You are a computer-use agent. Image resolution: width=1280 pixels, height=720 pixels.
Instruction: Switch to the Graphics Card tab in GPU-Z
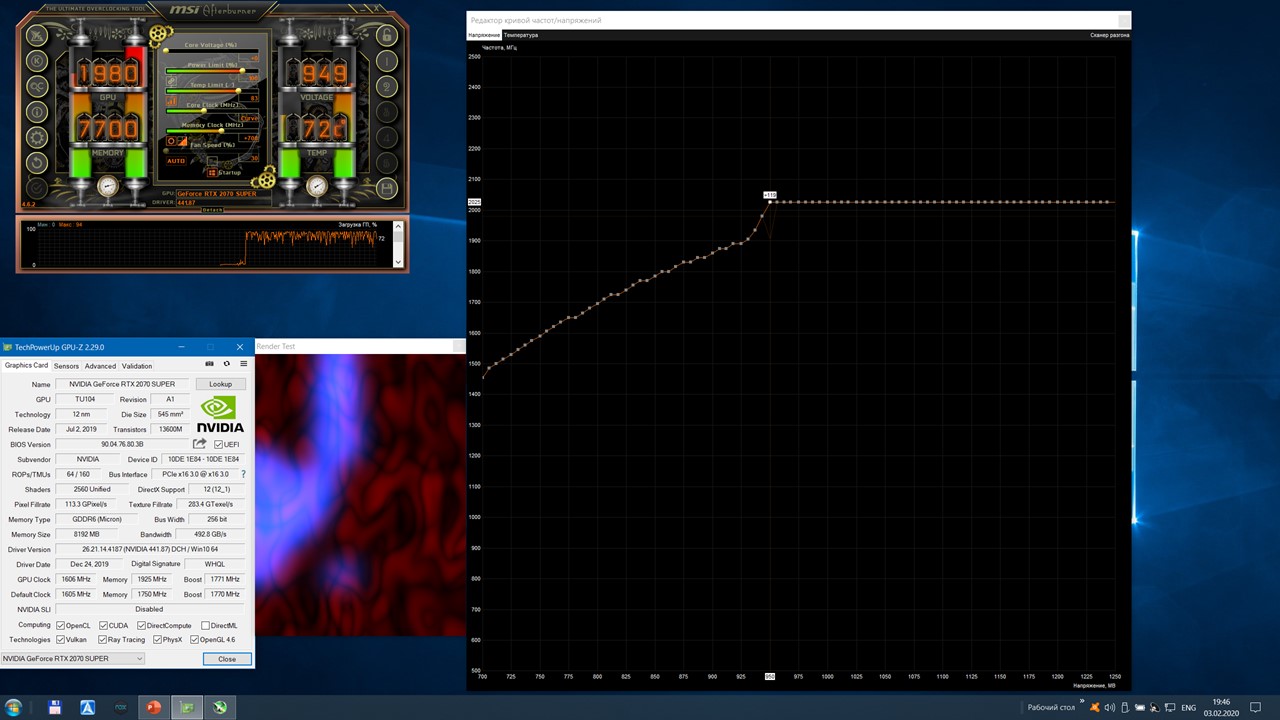(x=26, y=366)
